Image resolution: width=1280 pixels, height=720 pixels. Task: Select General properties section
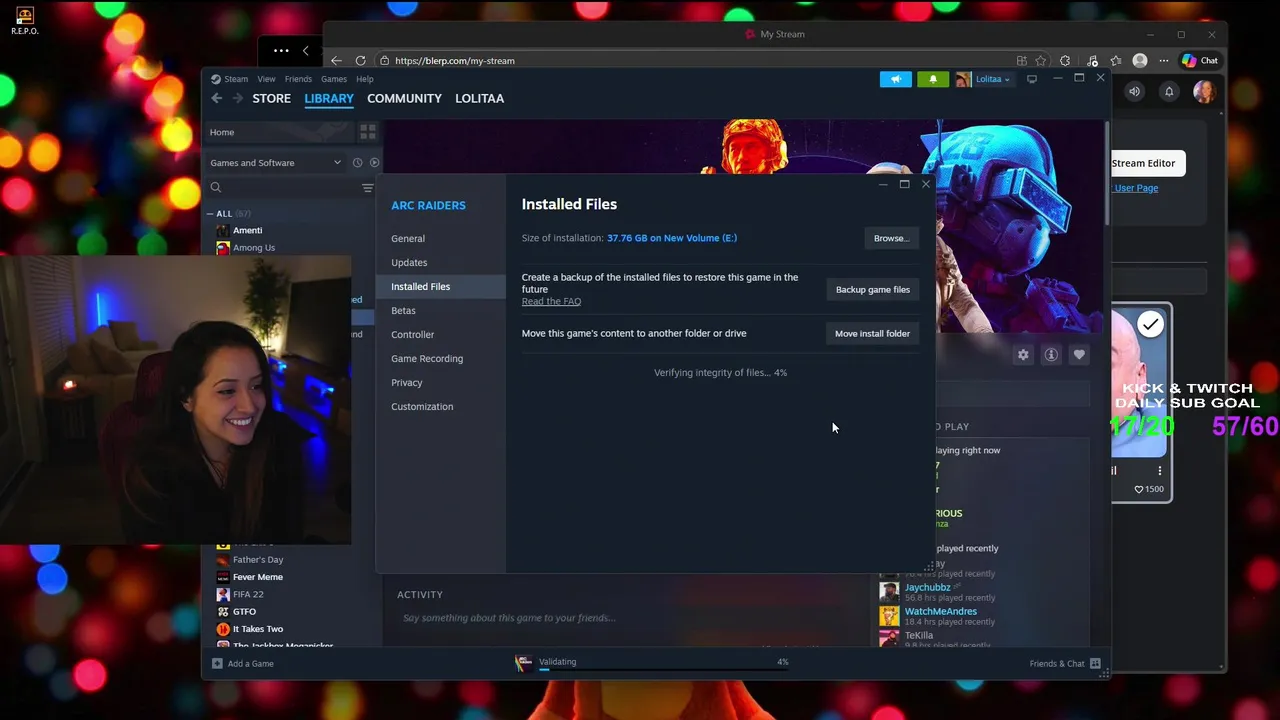click(440, 239)
